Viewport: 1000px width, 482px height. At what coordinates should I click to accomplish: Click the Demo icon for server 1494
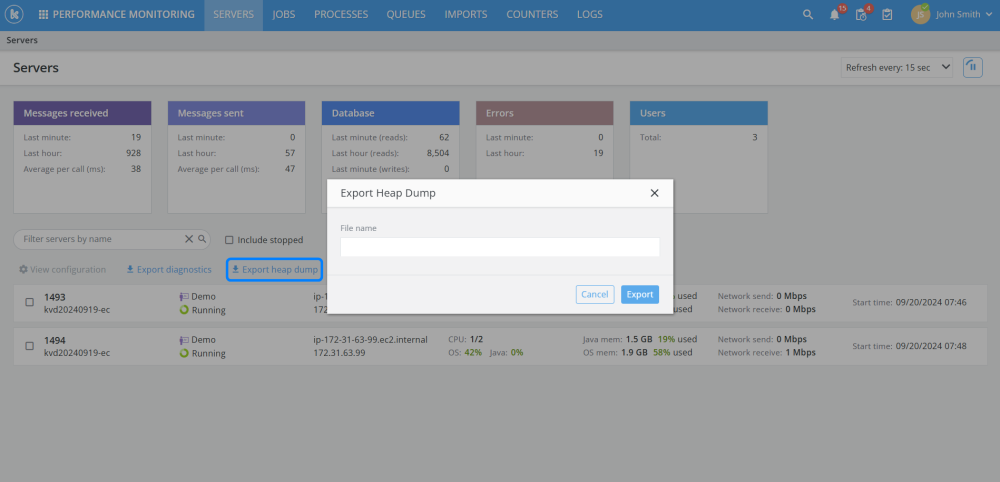184,340
